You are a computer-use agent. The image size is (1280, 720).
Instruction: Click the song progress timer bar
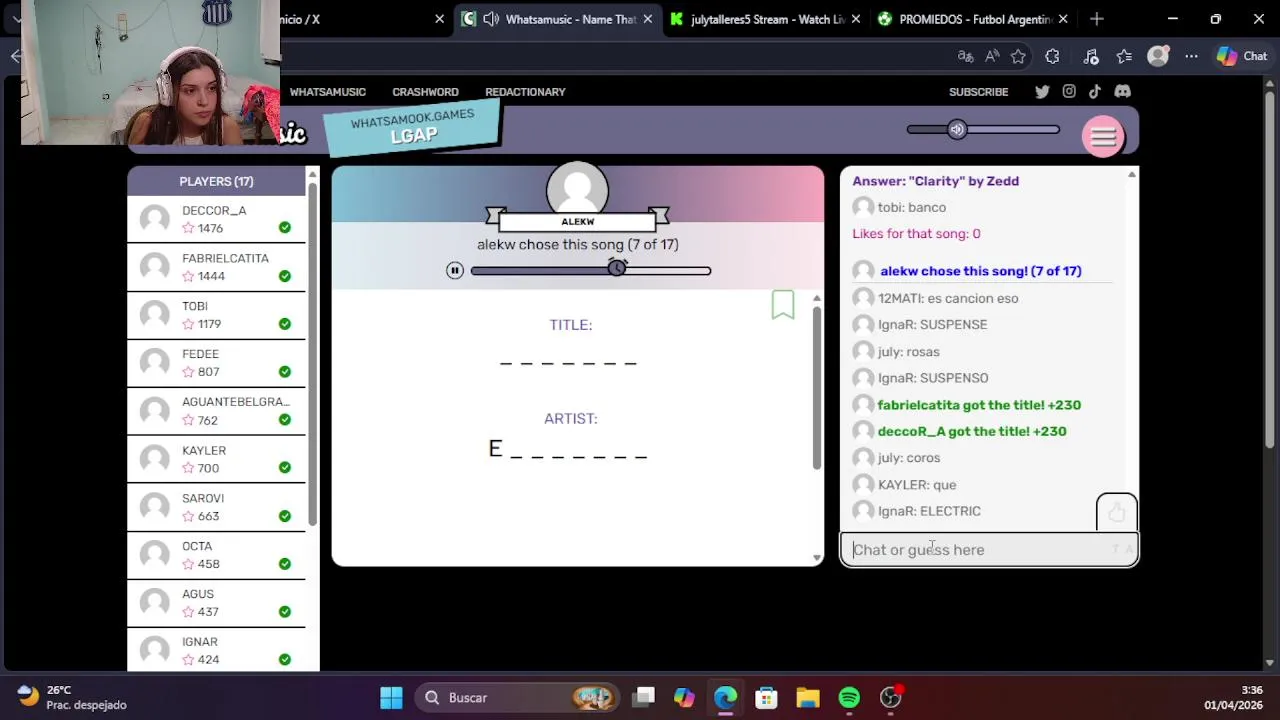590,270
